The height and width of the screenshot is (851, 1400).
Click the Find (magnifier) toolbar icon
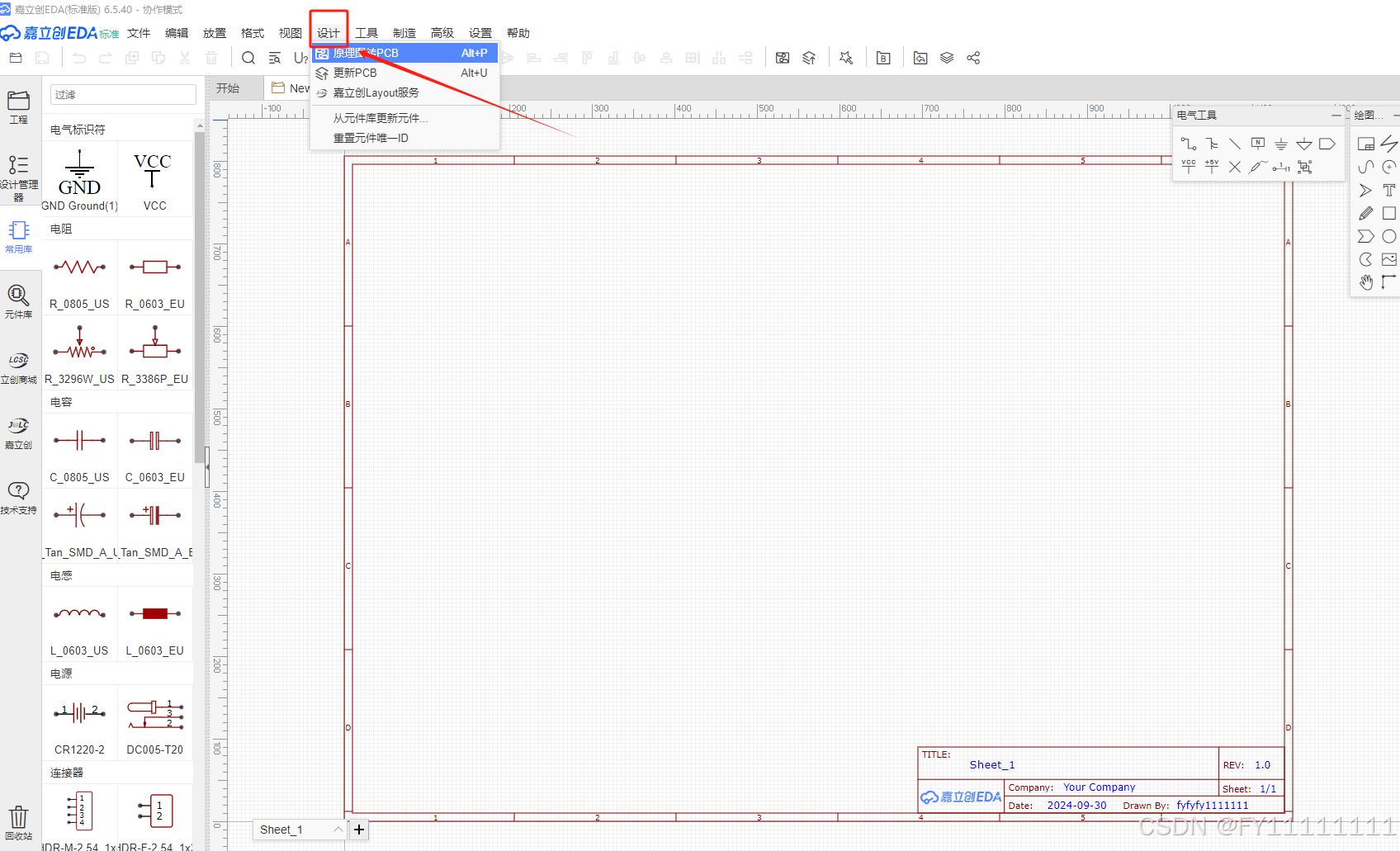pyautogui.click(x=248, y=58)
